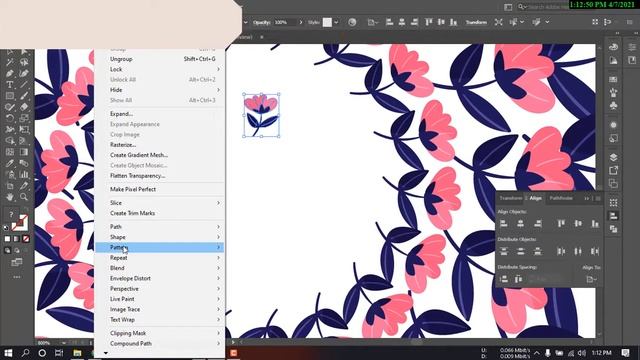Screen dimensions: 640x360
Task: Open Windows Start menu
Action: tap(8, 353)
